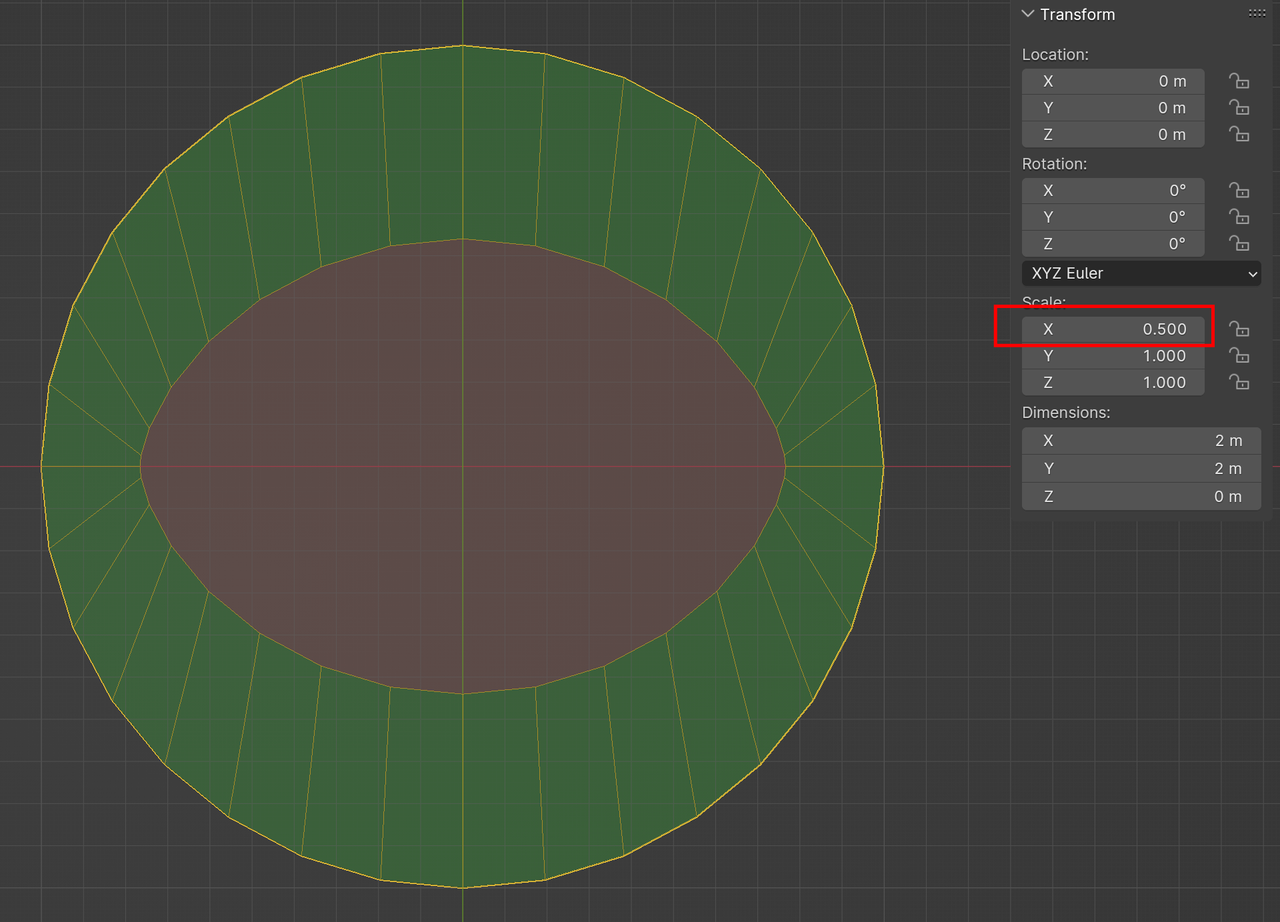Edit Dimensions X value 2 m
The height and width of the screenshot is (922, 1280).
tap(1141, 441)
